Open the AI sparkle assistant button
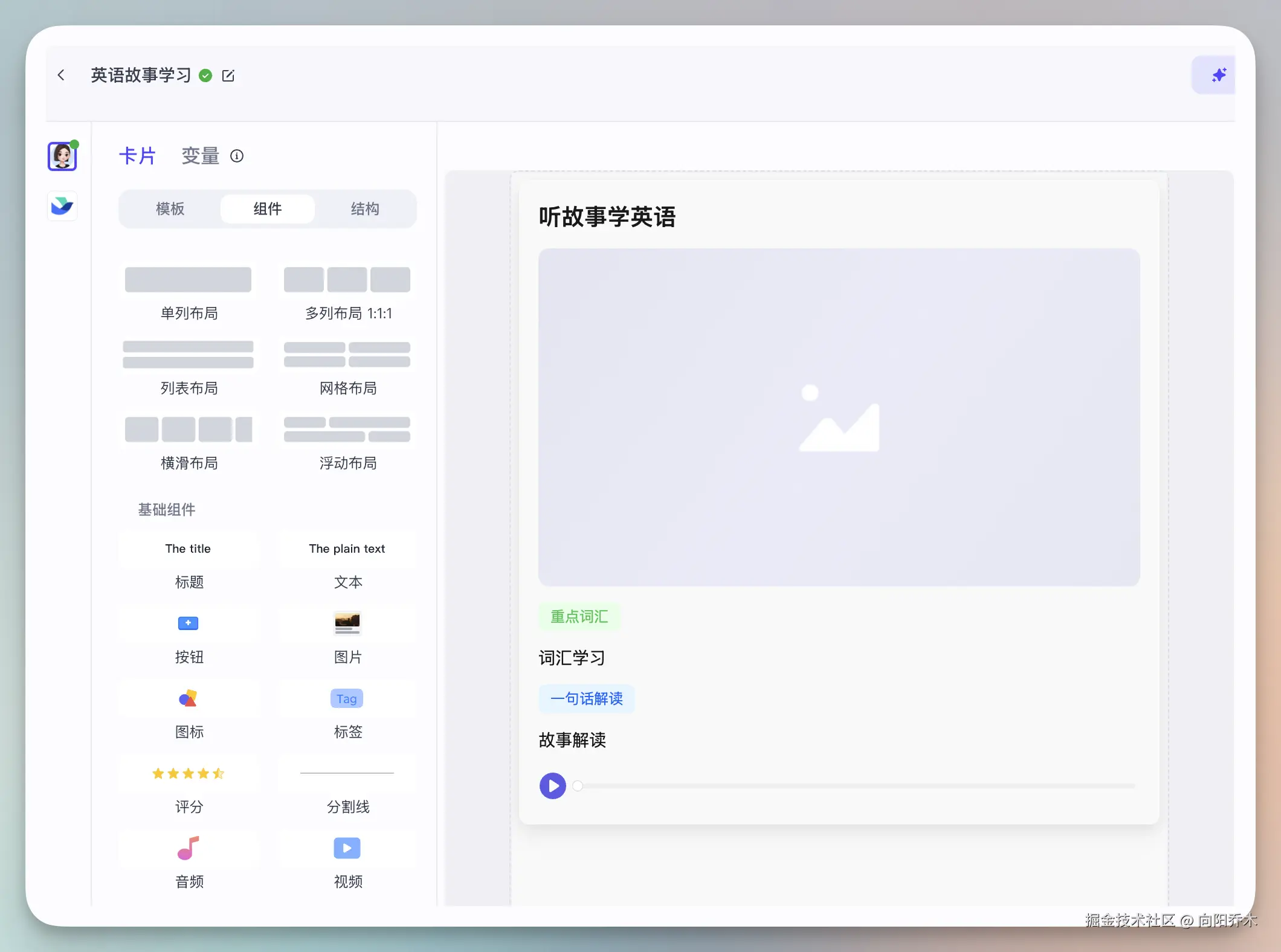Viewport: 1281px width, 952px height. click(1218, 75)
